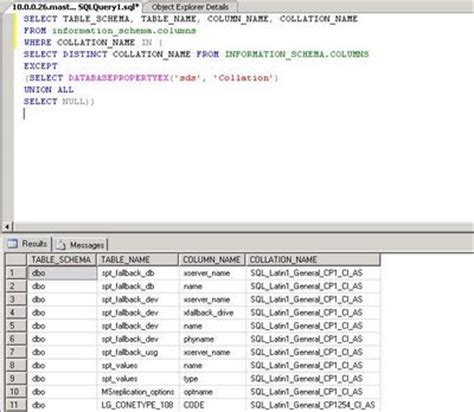
Task: Select row header 5
Action: [x=16, y=326]
